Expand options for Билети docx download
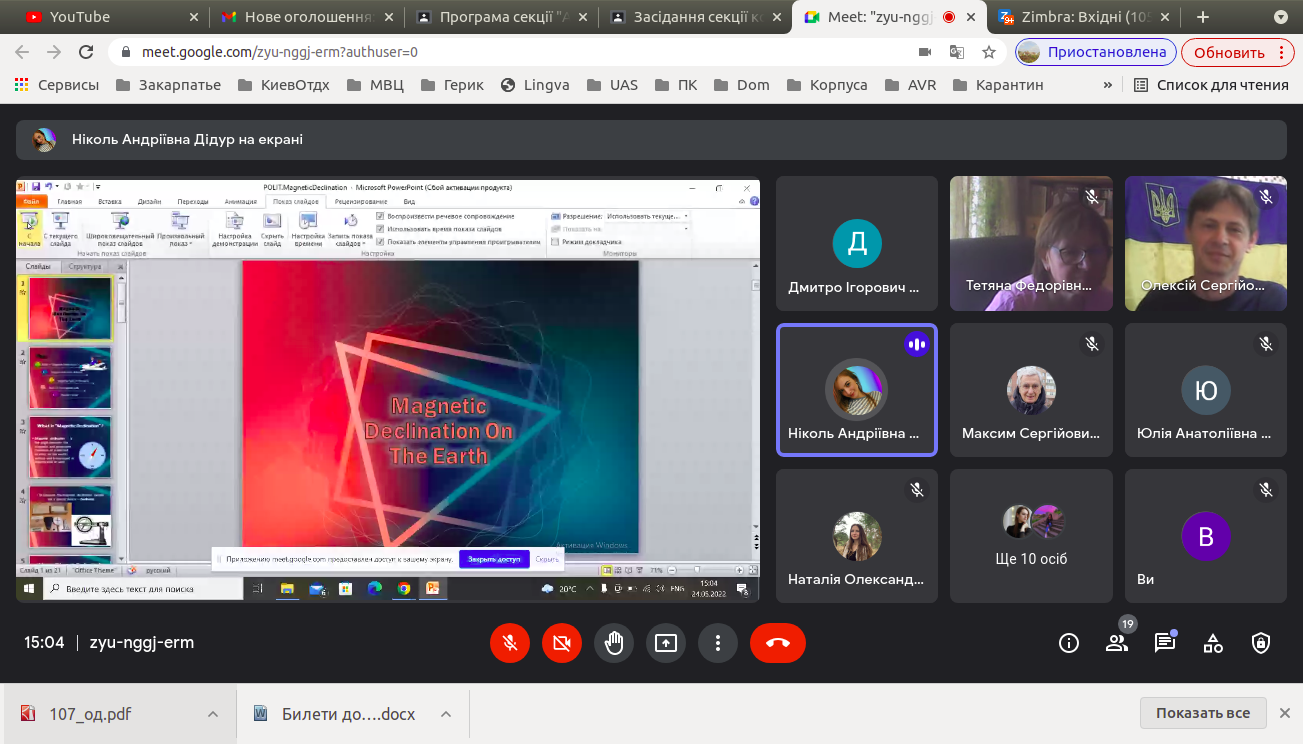 [x=446, y=714]
